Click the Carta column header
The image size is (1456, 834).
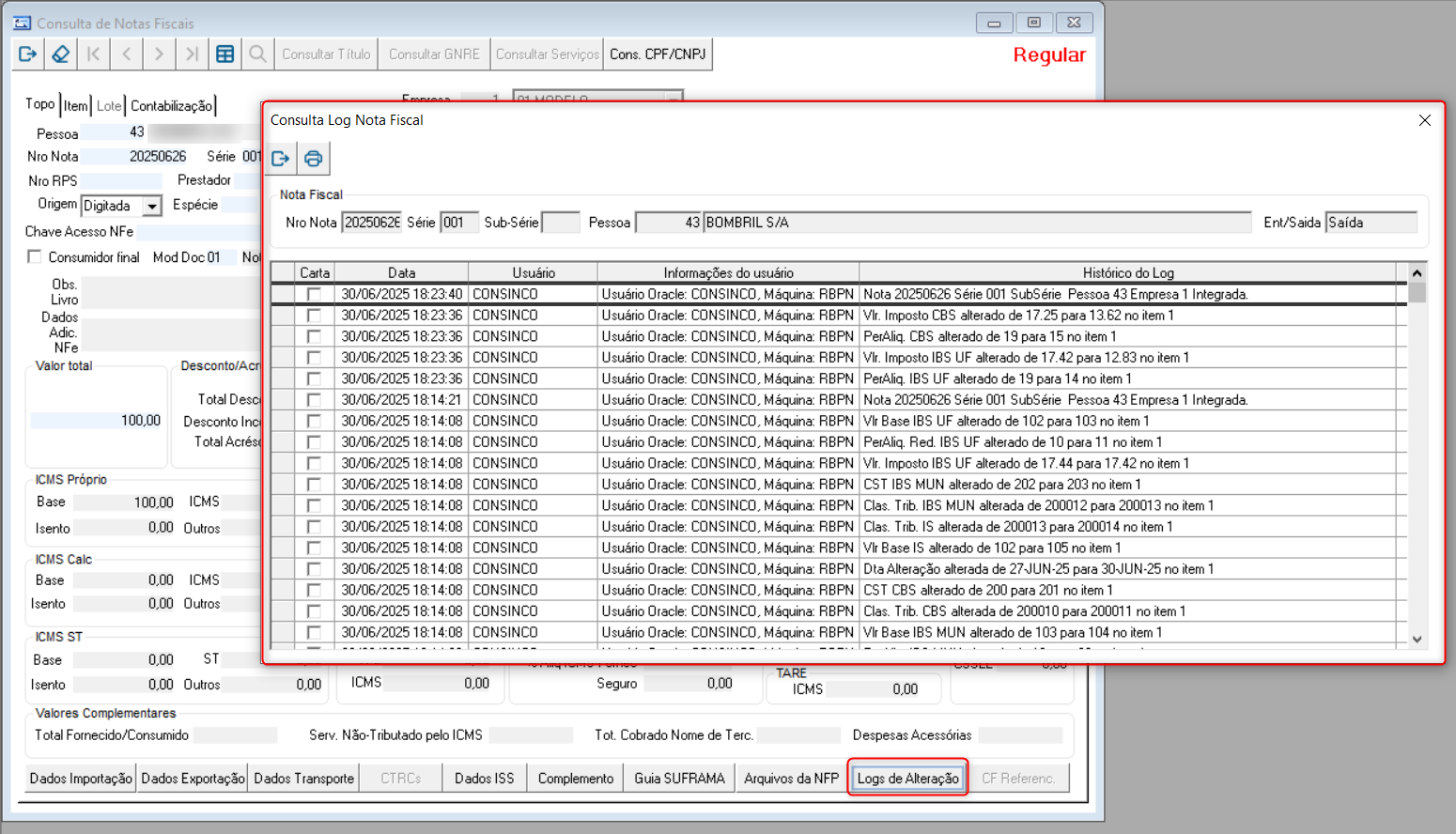point(315,272)
